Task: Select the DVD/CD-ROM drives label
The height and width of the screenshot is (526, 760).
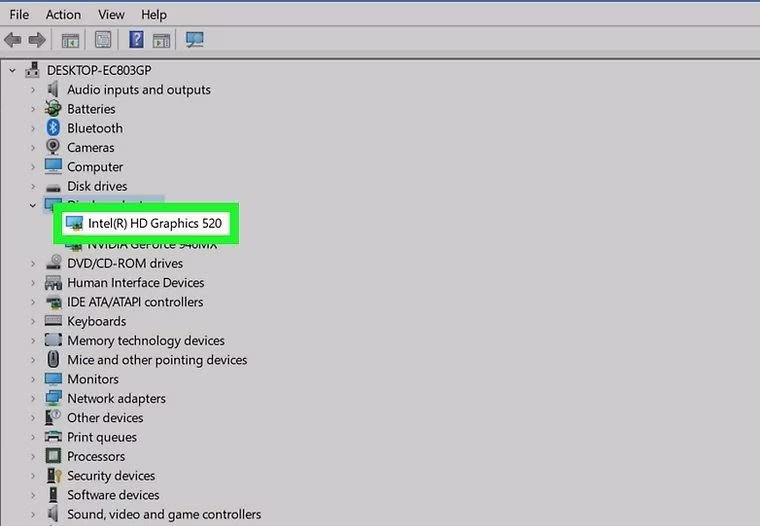Action: pyautogui.click(x=125, y=263)
